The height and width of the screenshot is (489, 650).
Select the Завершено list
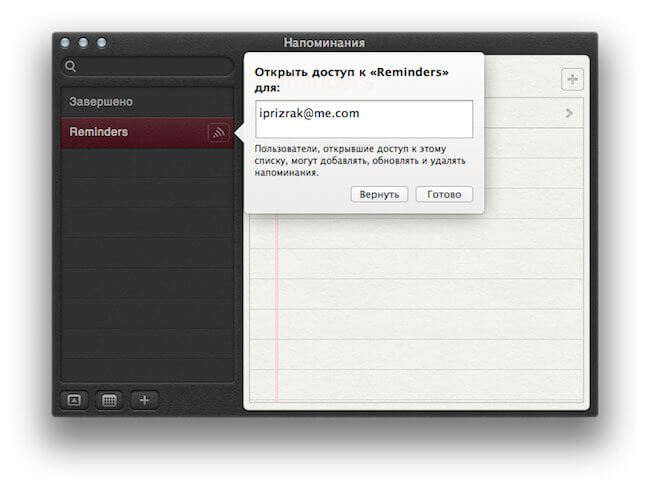point(147,102)
